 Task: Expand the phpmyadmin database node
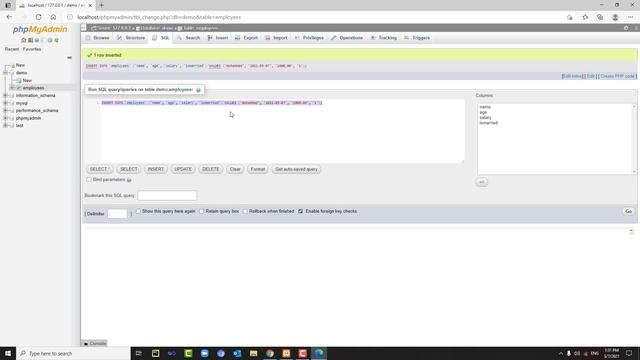point(5,118)
